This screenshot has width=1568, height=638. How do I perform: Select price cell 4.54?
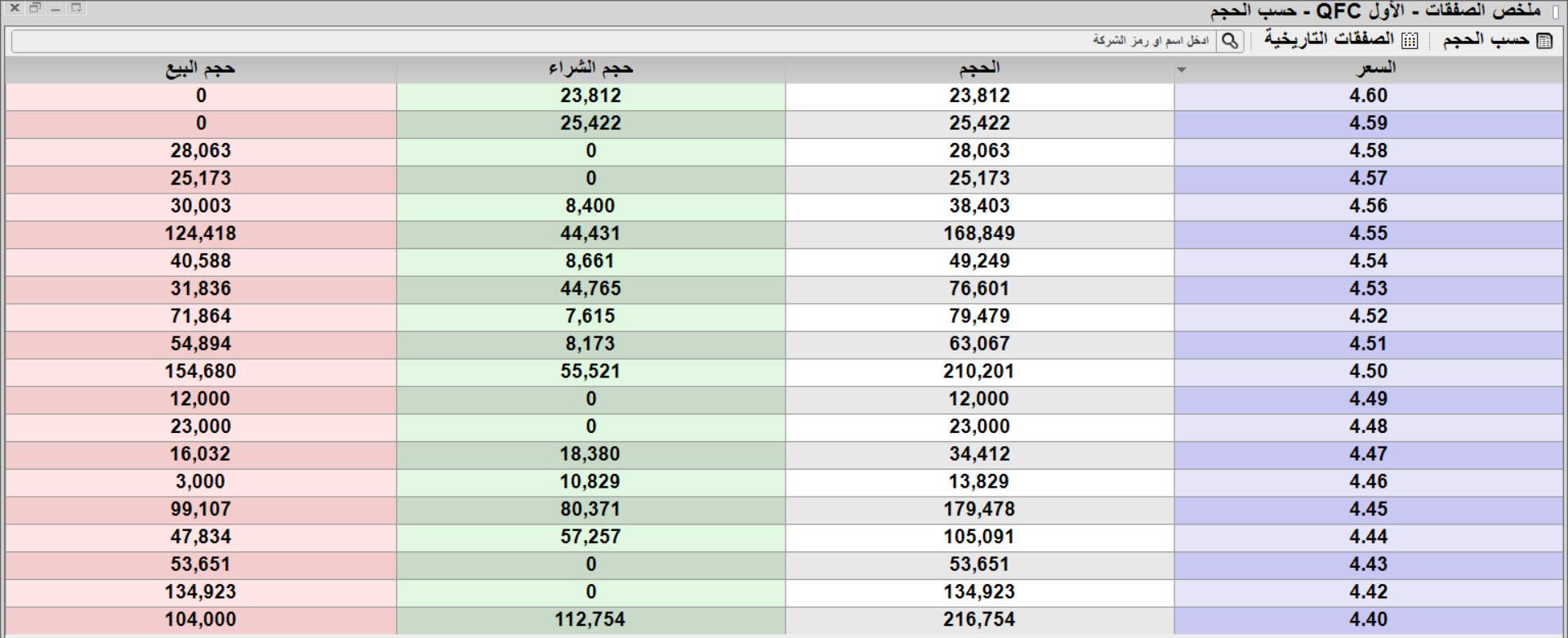click(x=1369, y=261)
